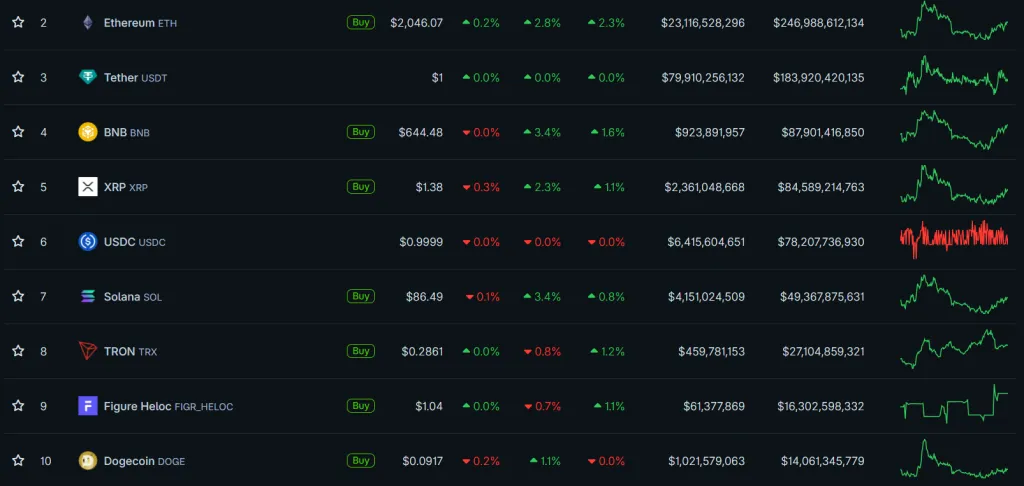Favorite Dogecoin with its star icon

(x=18, y=461)
